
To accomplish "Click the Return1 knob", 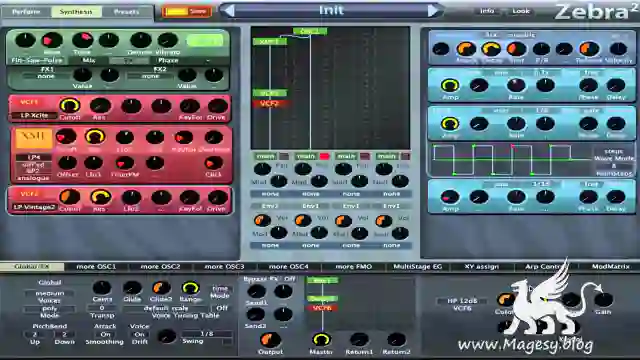I will [x=359, y=340].
